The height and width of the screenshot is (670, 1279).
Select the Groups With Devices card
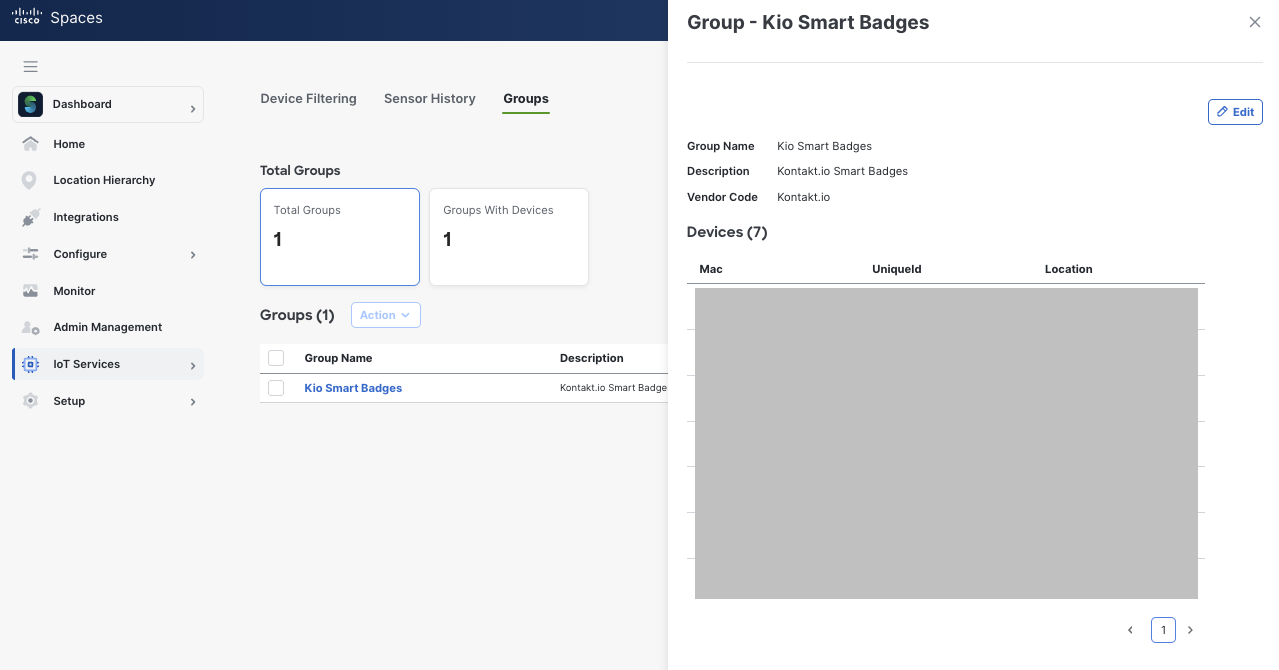coord(508,236)
